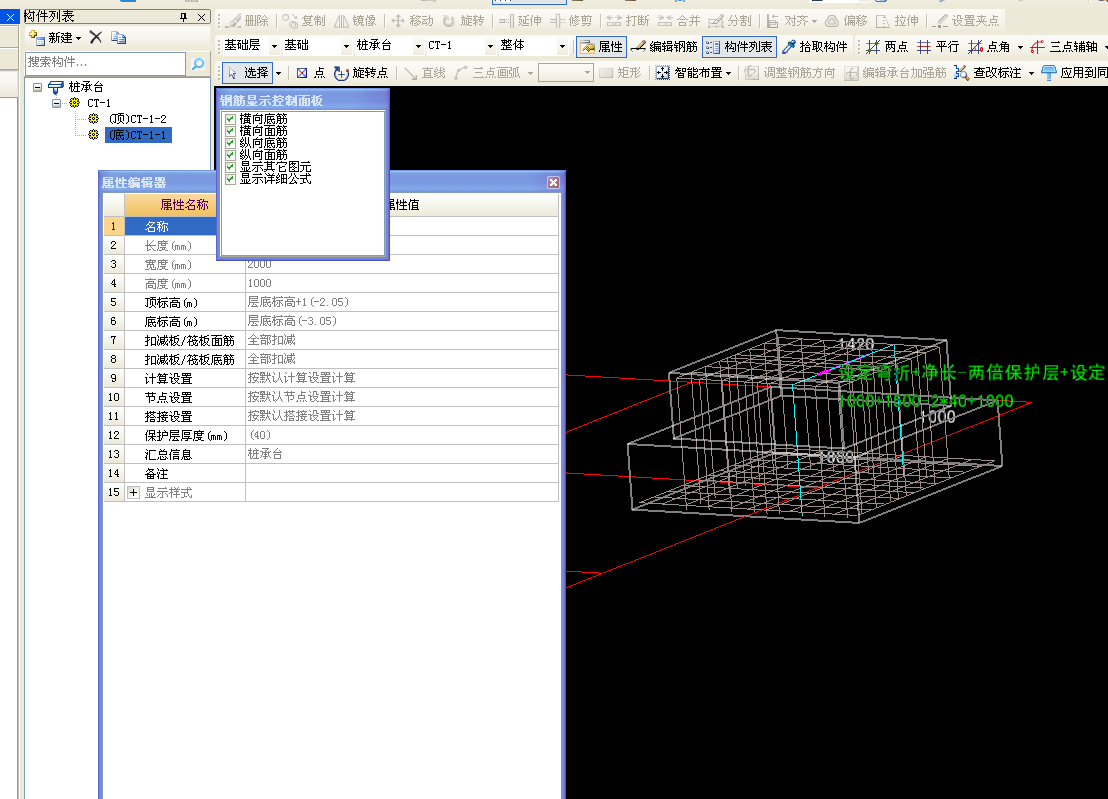Click the 拉伸 (stretch) tool
The height and width of the screenshot is (799, 1108).
tap(897, 21)
